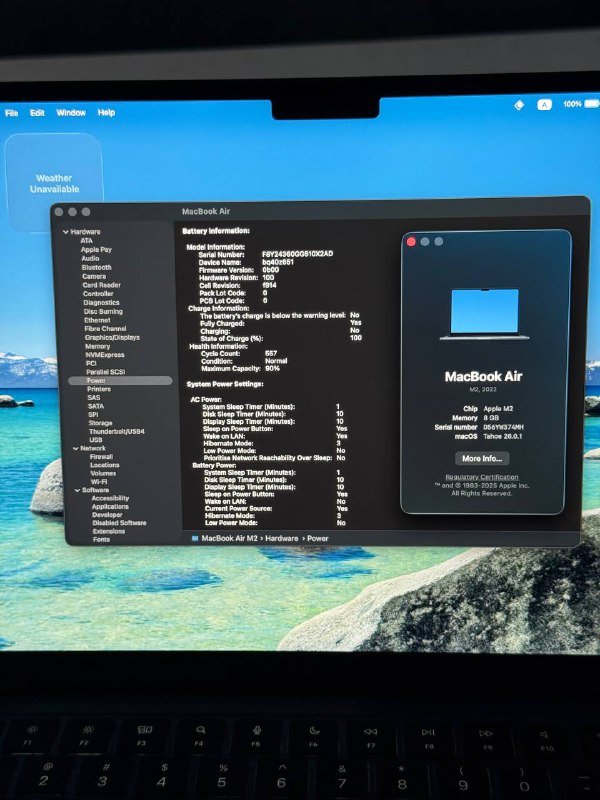The height and width of the screenshot is (800, 600).
Task: Select Controller in the sidebar
Action: point(98,294)
